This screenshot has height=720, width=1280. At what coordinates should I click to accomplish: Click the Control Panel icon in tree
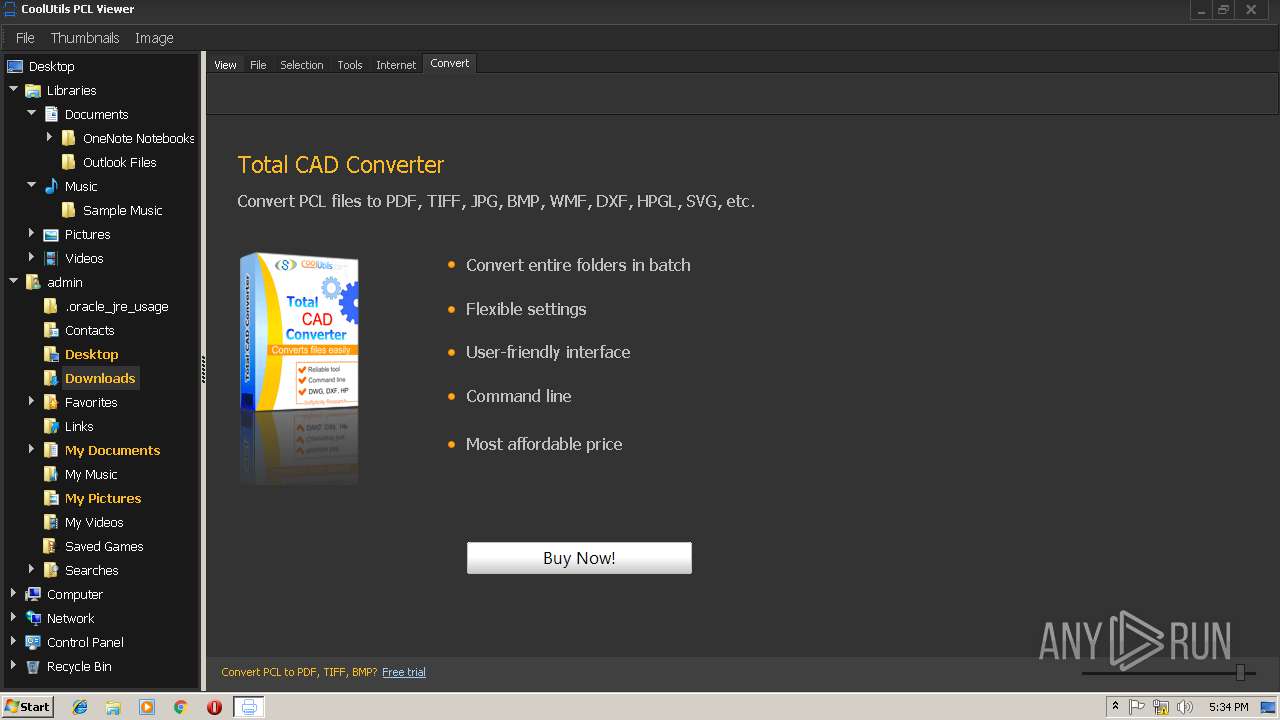coord(33,642)
